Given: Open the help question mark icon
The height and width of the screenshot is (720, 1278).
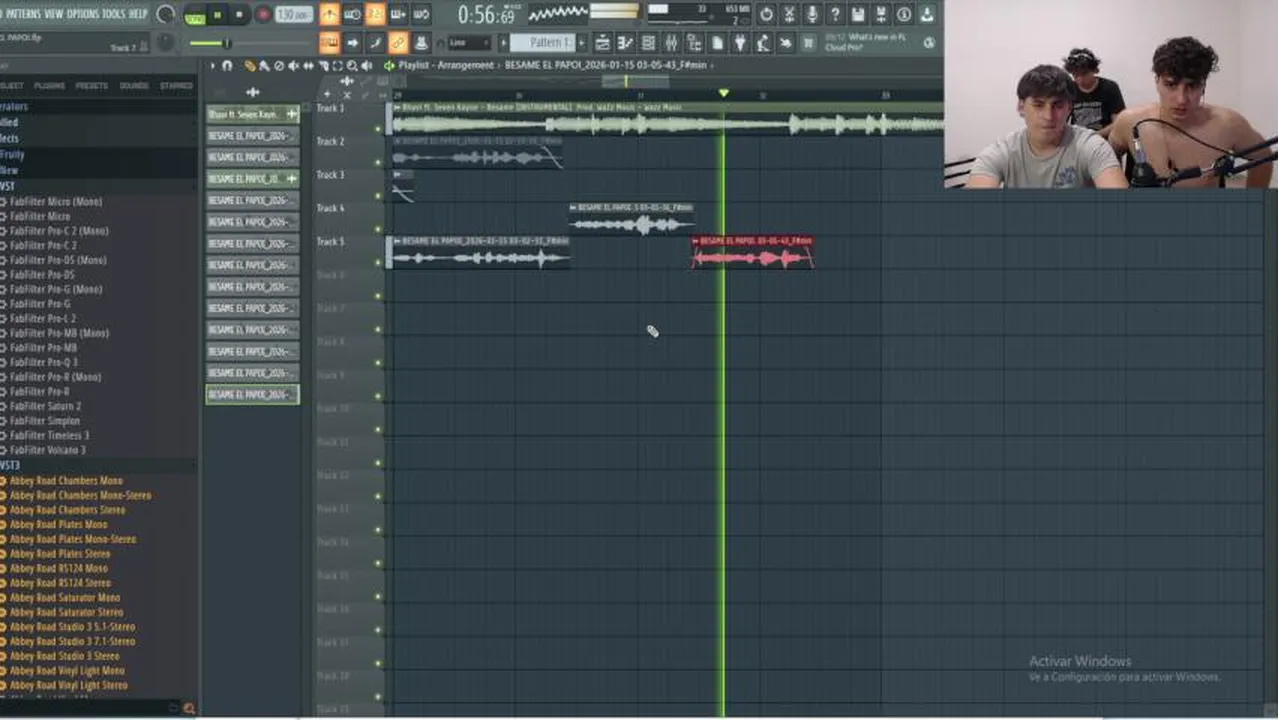Looking at the screenshot, I should pos(836,14).
